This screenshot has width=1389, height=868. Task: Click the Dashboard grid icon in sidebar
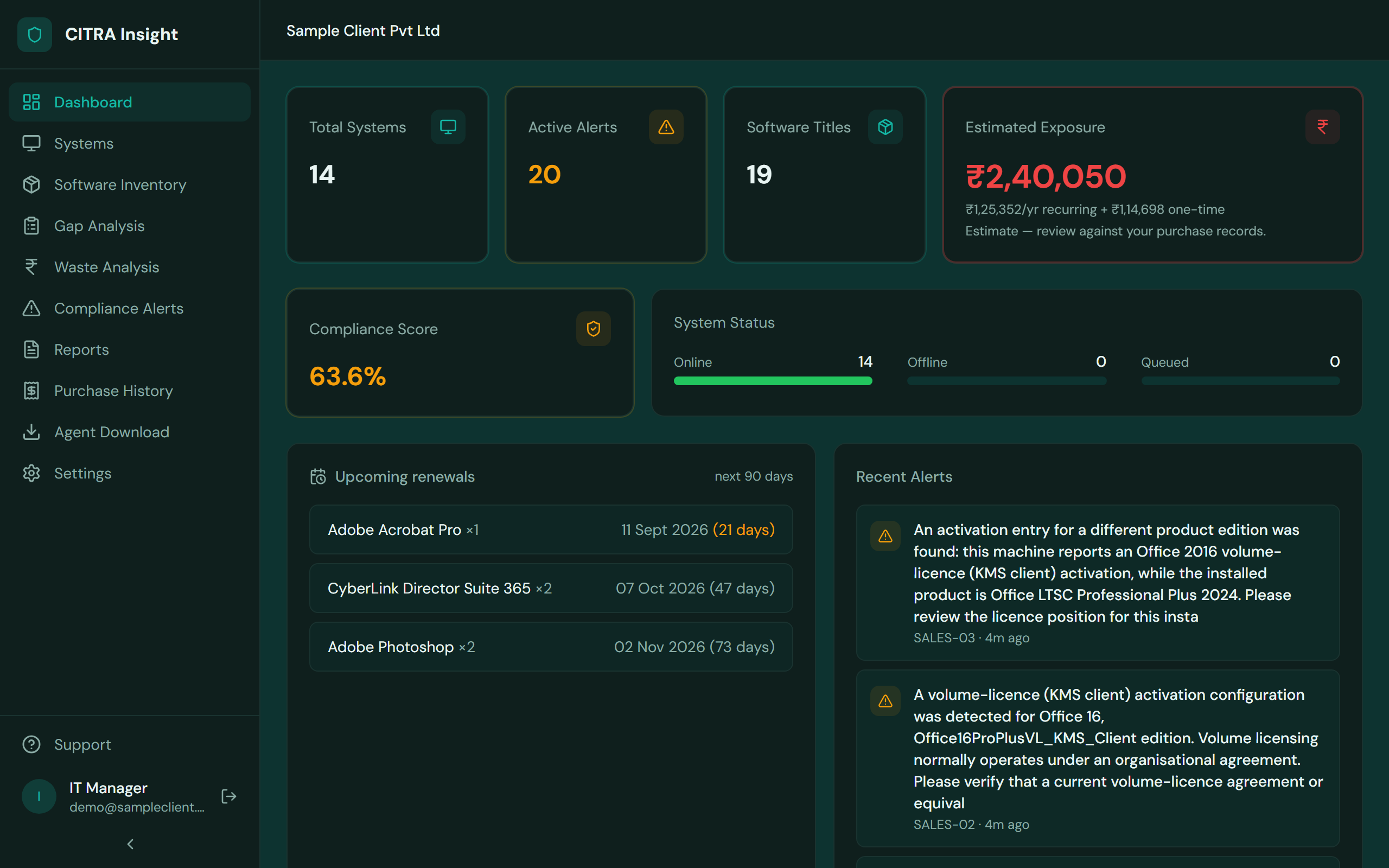(x=31, y=102)
